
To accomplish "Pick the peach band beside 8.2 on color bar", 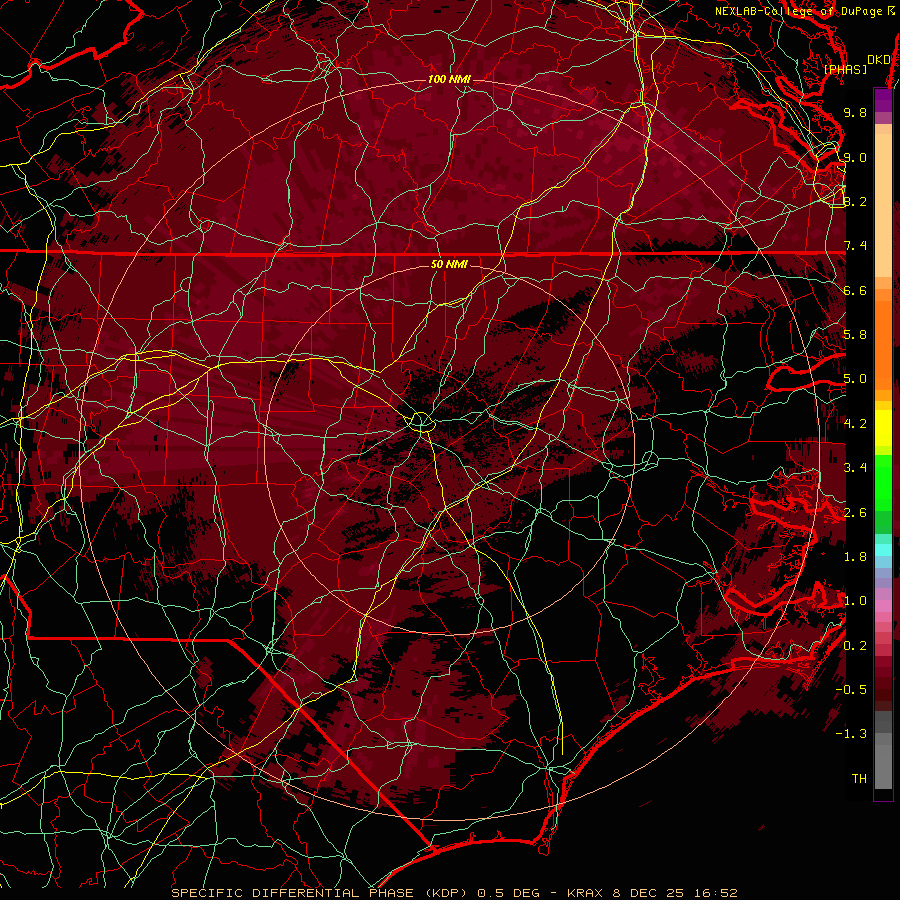I will 883,205.
